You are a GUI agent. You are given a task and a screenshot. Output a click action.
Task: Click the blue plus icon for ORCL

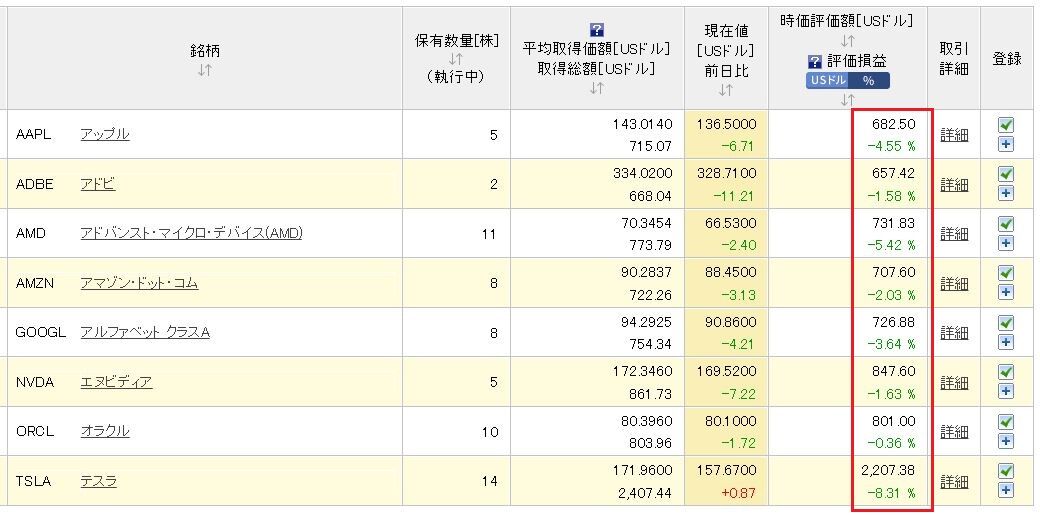[x=1006, y=441]
